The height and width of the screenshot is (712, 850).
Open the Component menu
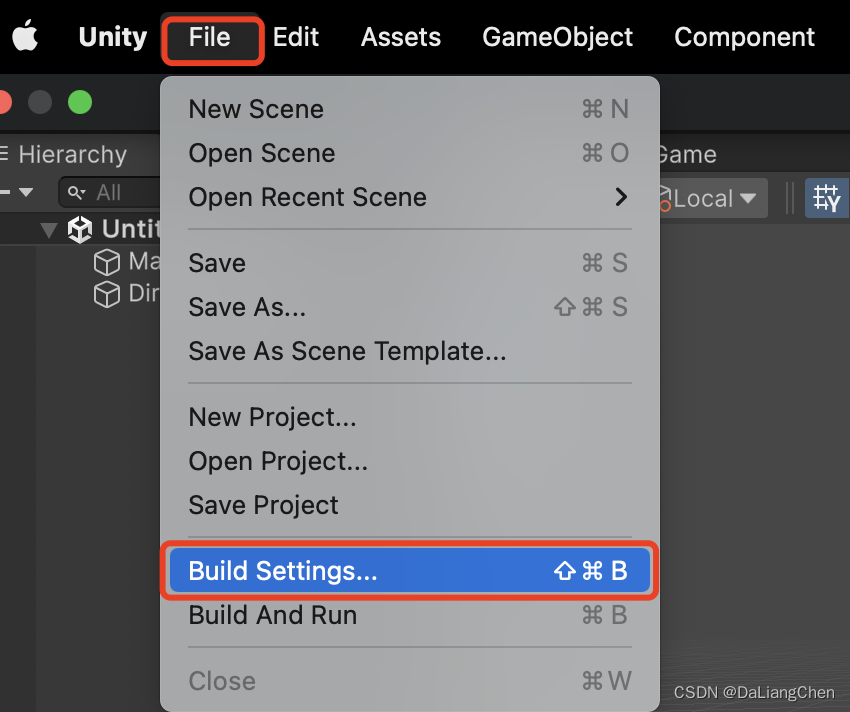(744, 37)
